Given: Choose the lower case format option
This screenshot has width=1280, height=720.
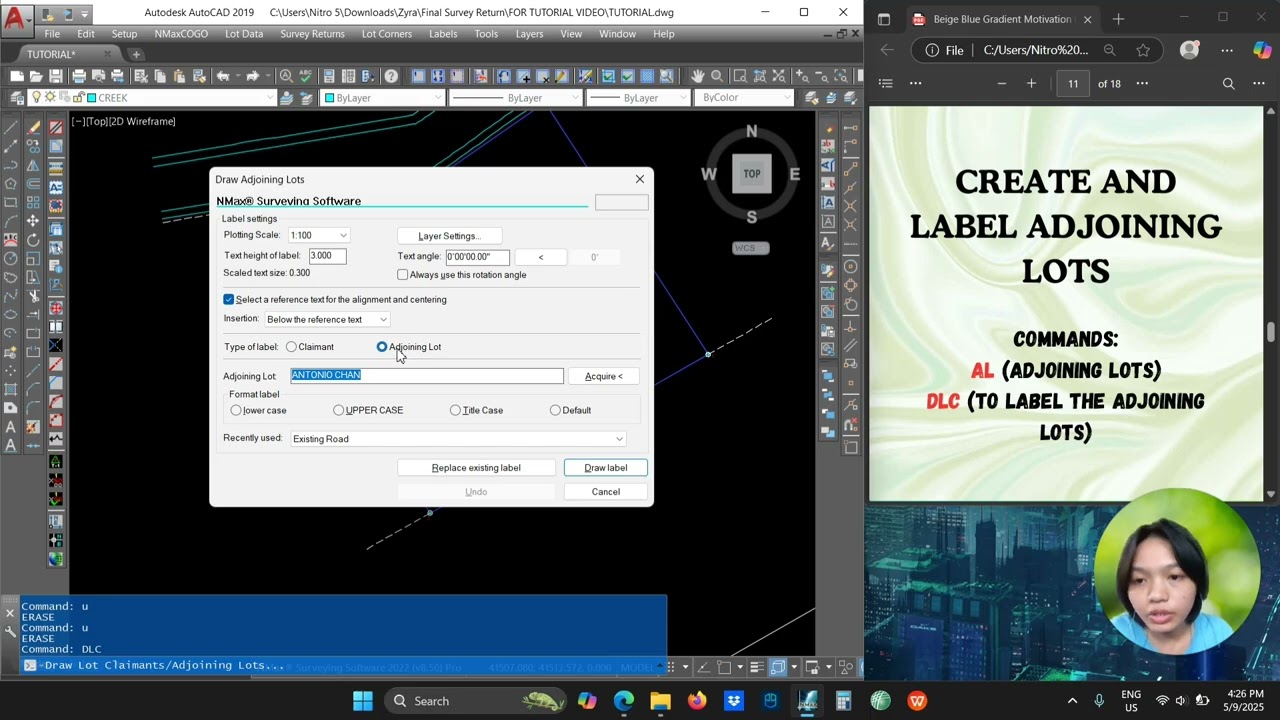Looking at the screenshot, I should point(236,410).
